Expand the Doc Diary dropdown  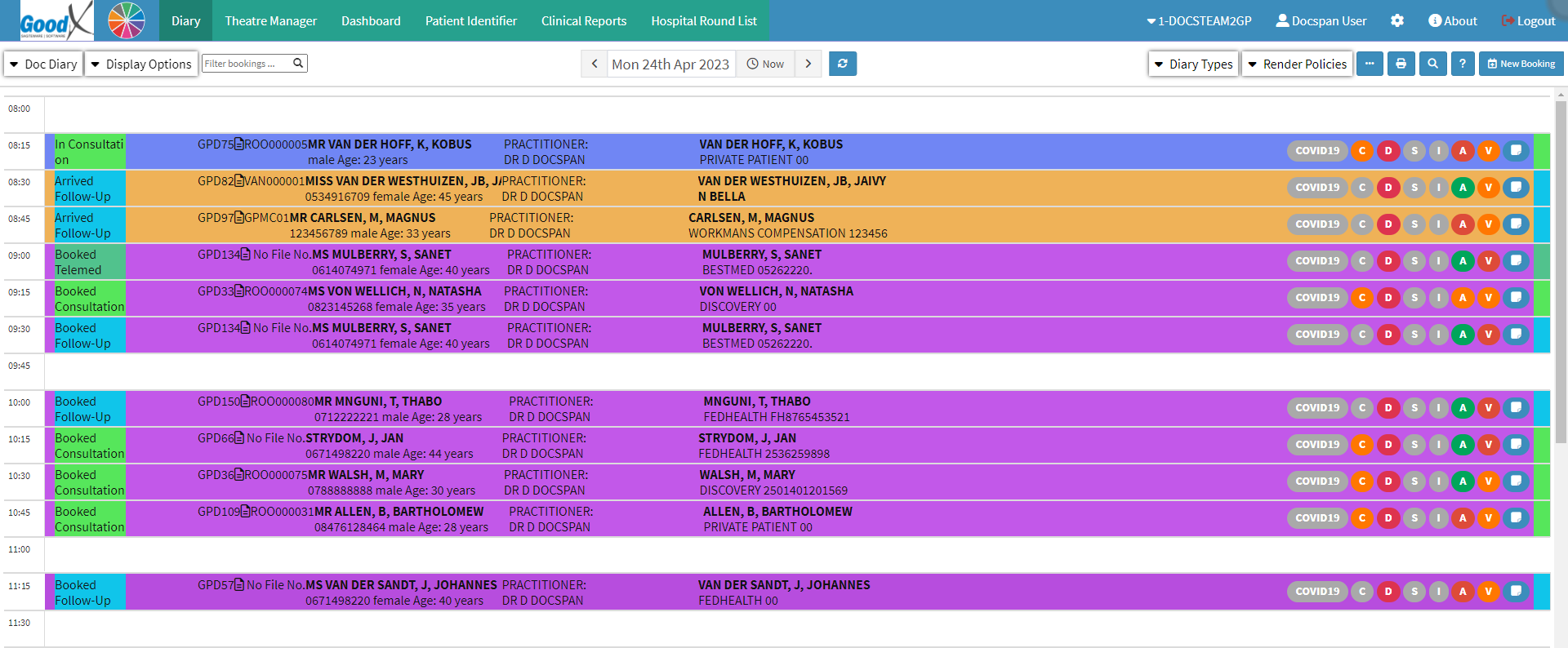coord(43,64)
